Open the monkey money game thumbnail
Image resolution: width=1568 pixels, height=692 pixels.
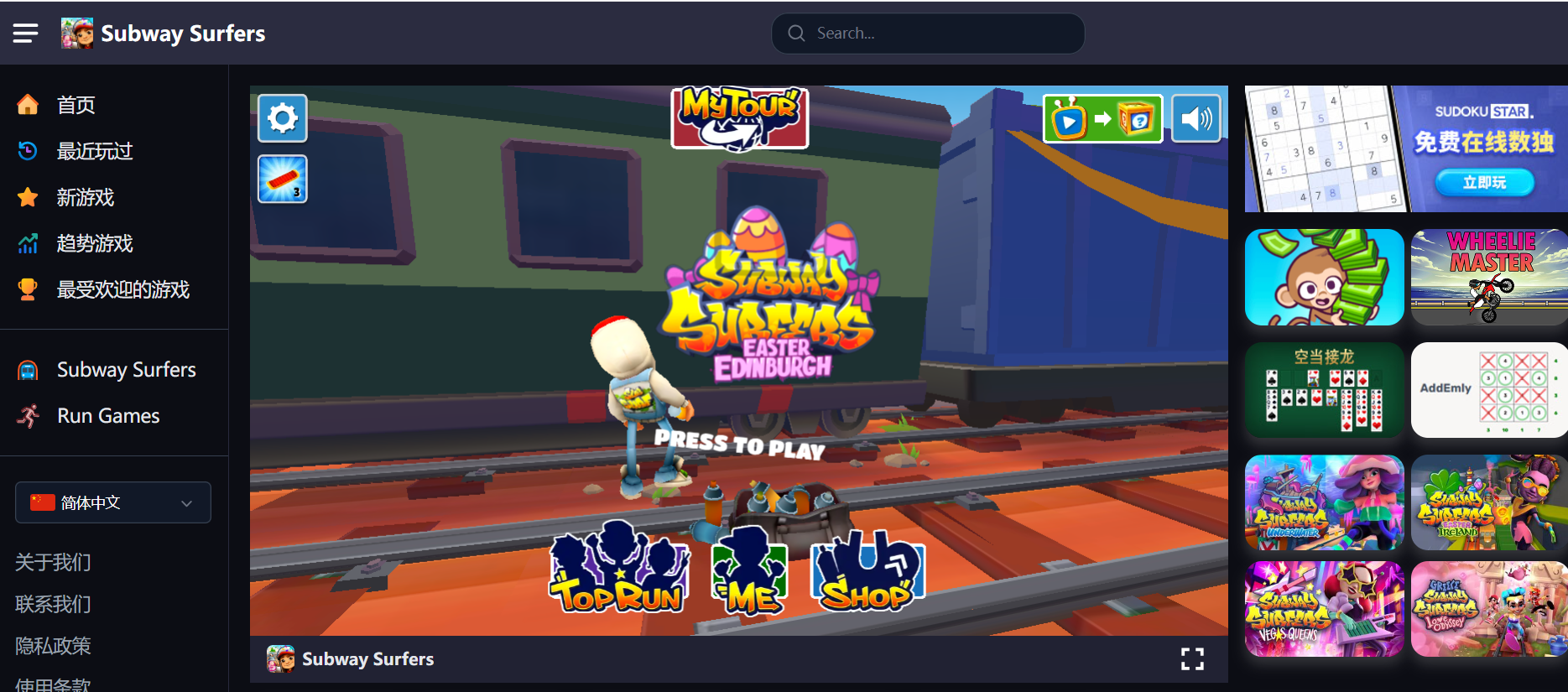(x=1324, y=277)
